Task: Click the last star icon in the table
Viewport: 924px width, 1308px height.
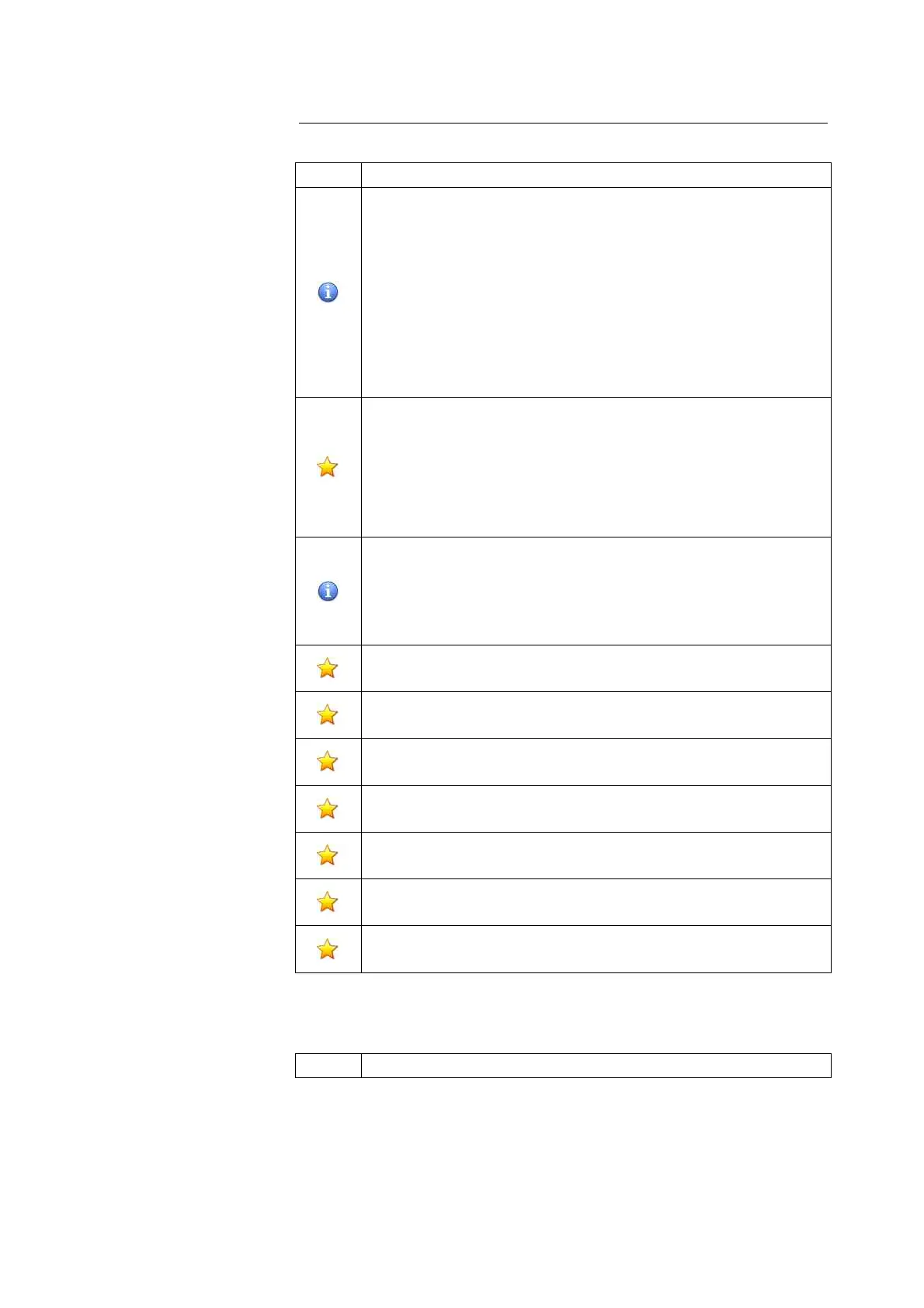Action: click(x=328, y=949)
